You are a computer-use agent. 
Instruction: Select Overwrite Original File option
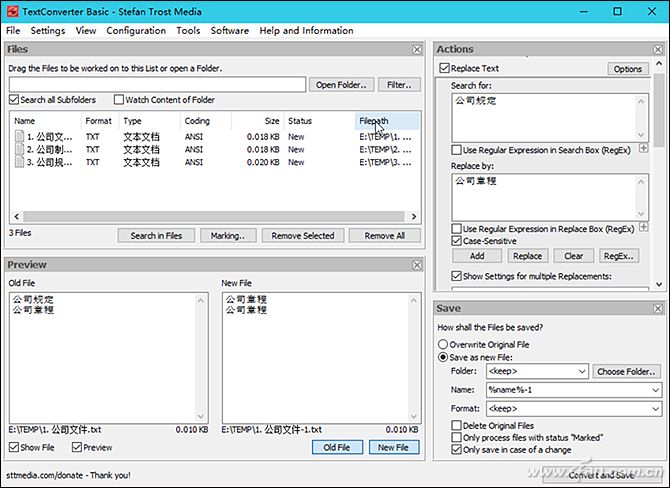click(x=444, y=344)
